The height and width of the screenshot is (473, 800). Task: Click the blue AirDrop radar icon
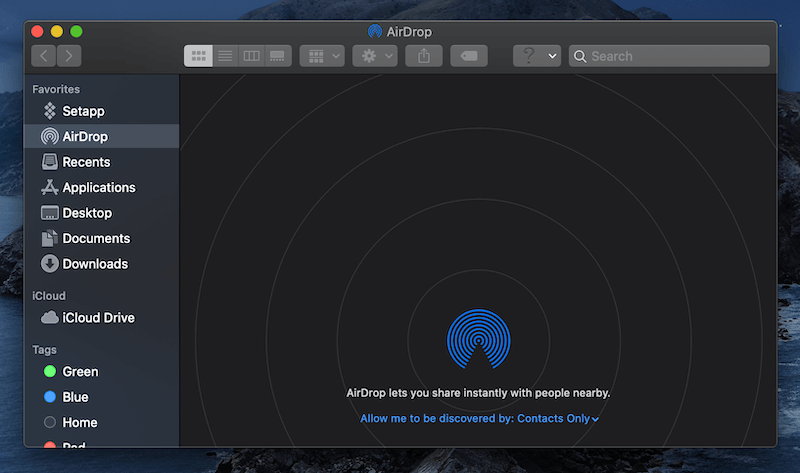click(479, 339)
